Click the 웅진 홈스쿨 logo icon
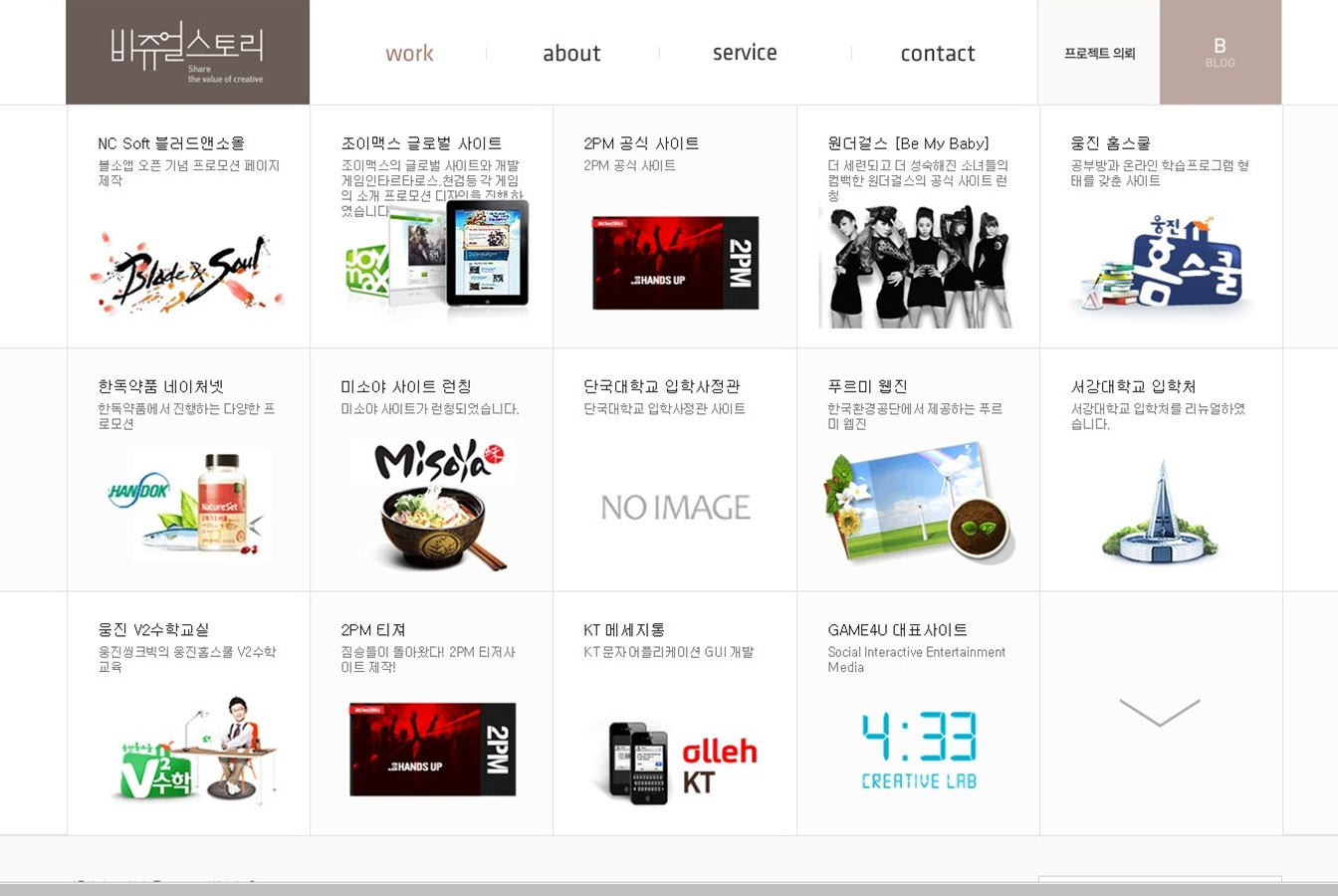Screen dimensions: 1338x896 (1161, 263)
